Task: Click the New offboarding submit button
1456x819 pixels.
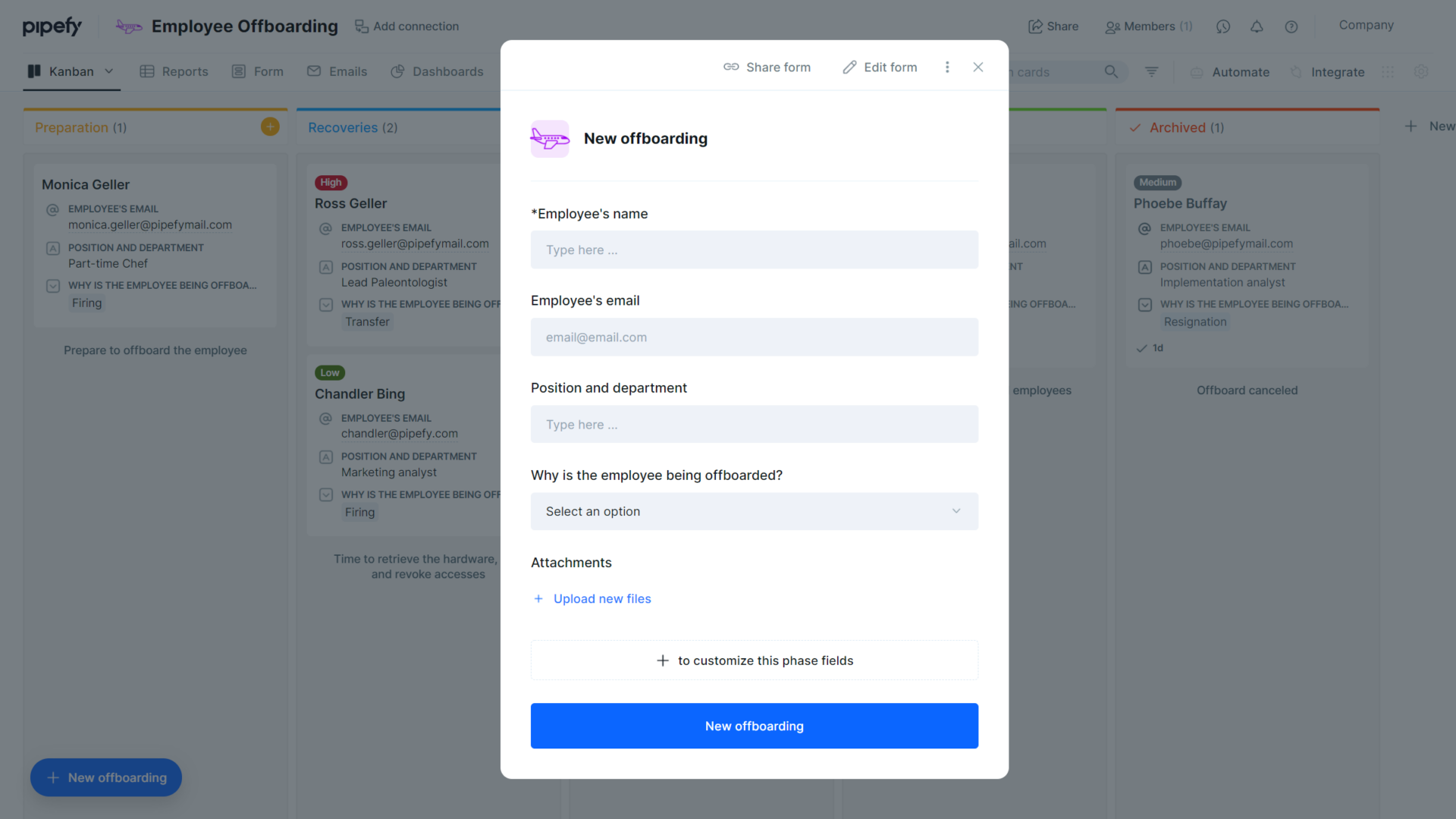Action: (754, 726)
